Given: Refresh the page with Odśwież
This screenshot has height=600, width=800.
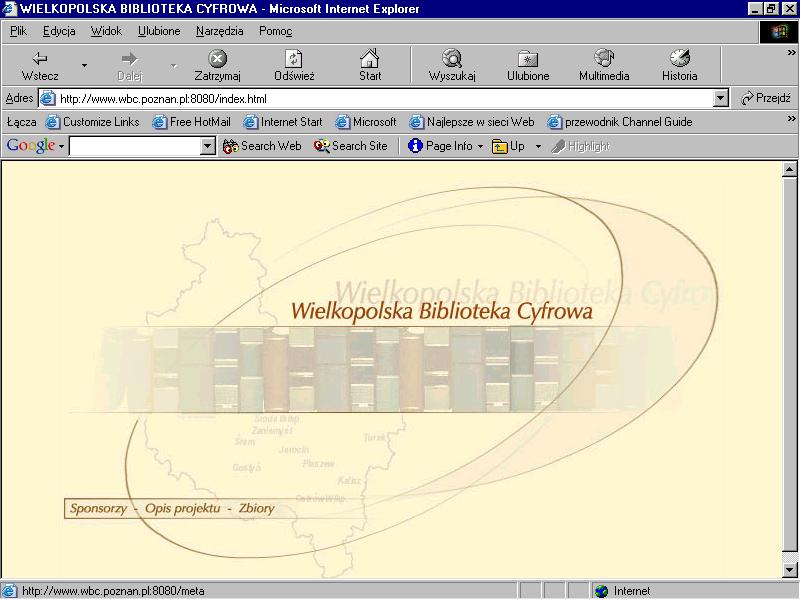Looking at the screenshot, I should [294, 65].
